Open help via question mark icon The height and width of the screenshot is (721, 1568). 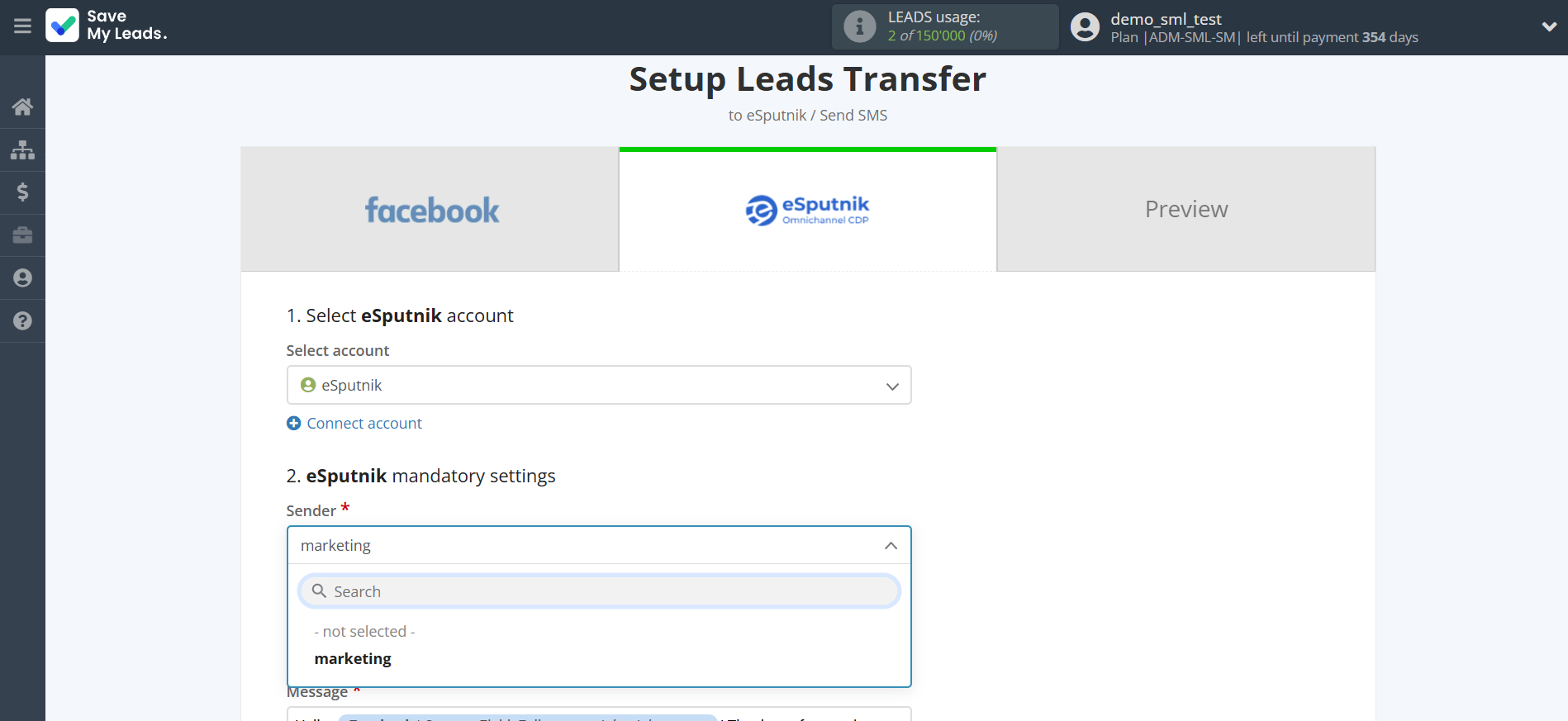22,321
